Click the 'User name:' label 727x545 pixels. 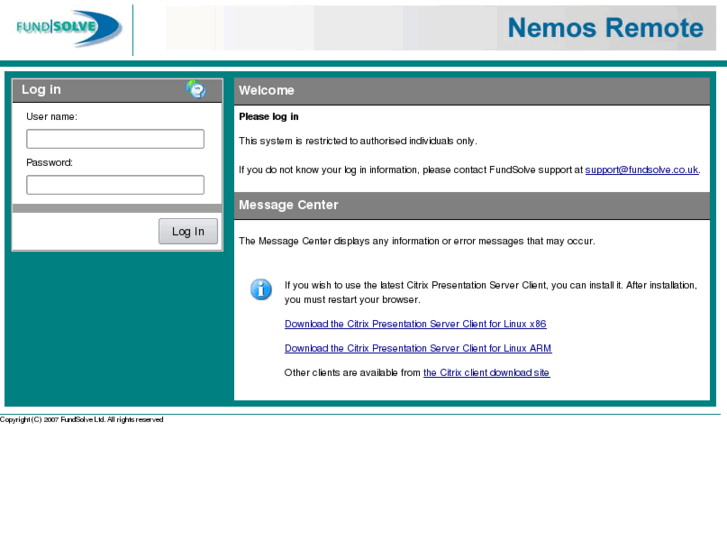pyautogui.click(x=51, y=116)
